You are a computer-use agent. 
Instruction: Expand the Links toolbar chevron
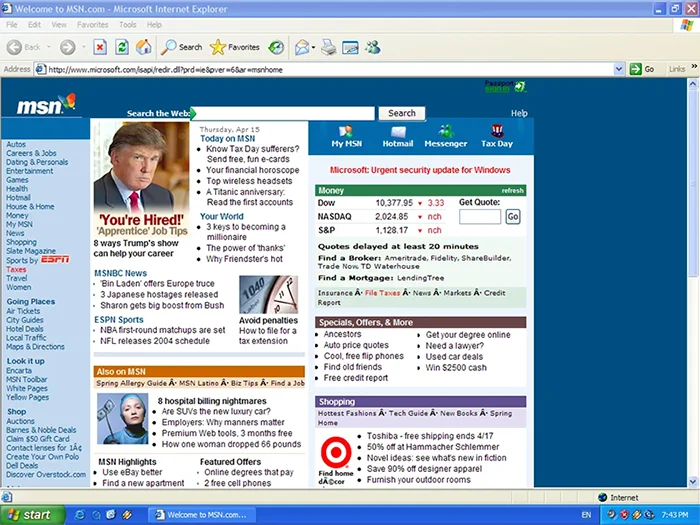(694, 67)
